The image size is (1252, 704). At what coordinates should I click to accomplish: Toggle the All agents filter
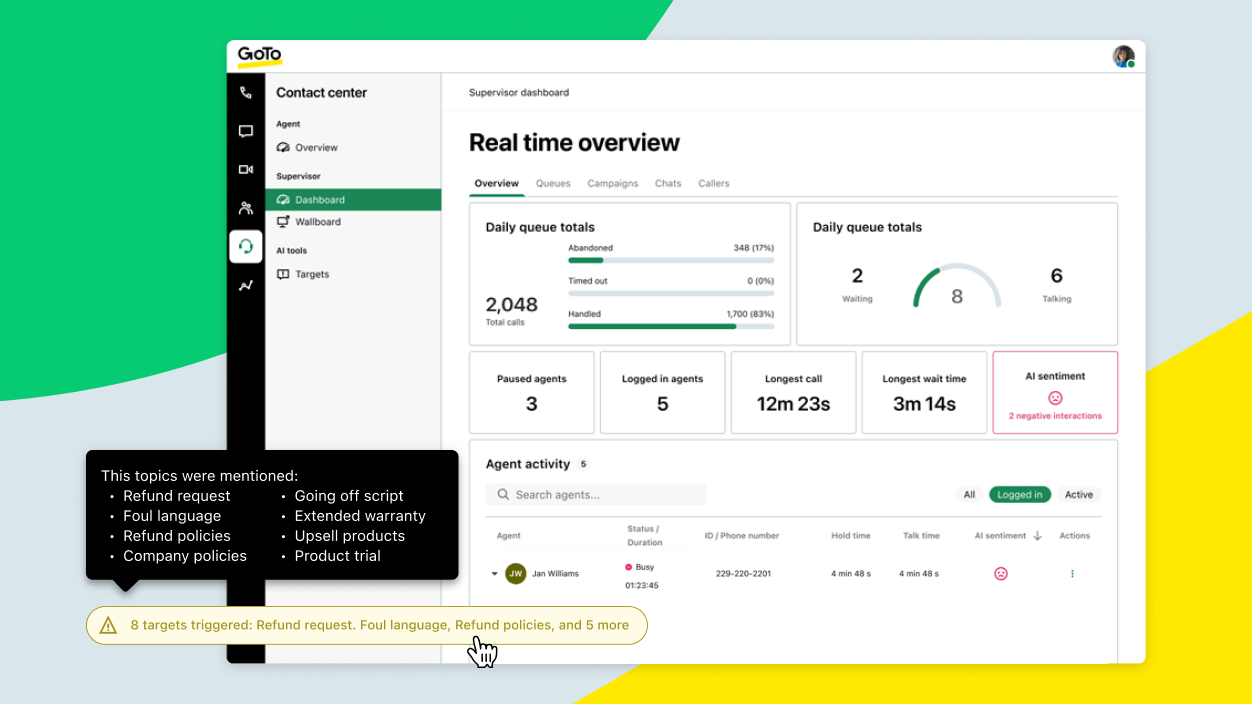[x=969, y=494]
